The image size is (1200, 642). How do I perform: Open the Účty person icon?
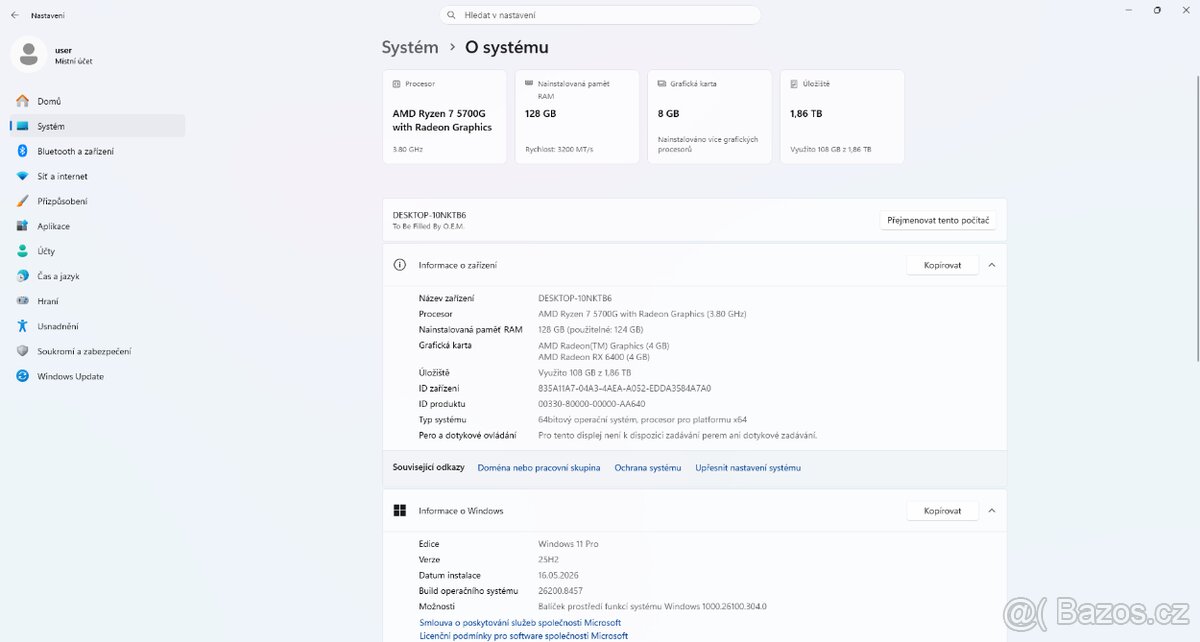tap(22, 251)
